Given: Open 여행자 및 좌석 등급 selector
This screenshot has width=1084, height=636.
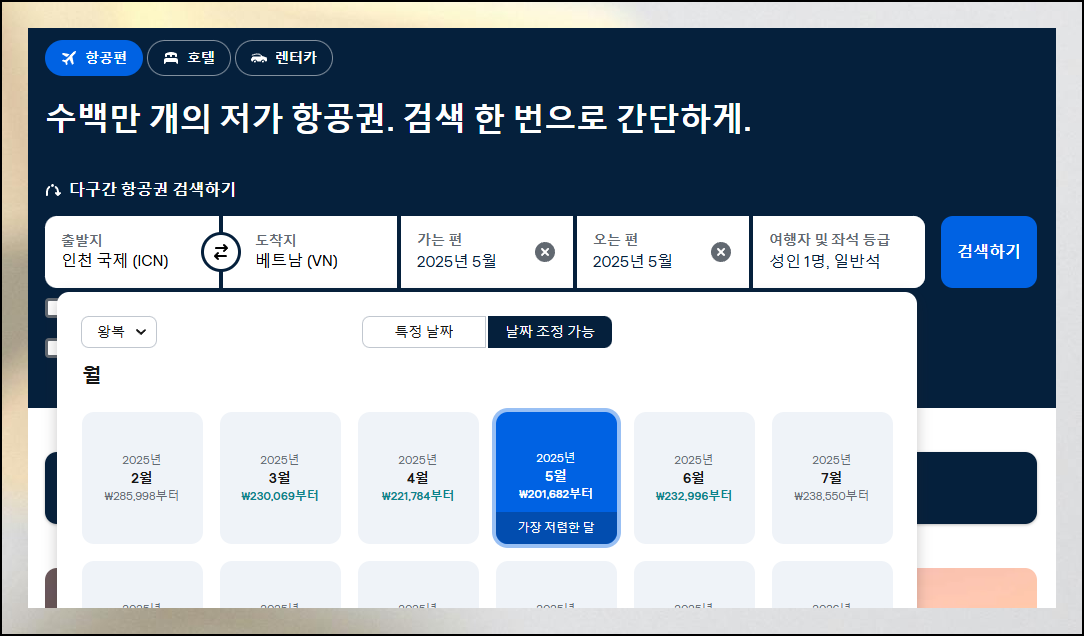Looking at the screenshot, I should 839,252.
